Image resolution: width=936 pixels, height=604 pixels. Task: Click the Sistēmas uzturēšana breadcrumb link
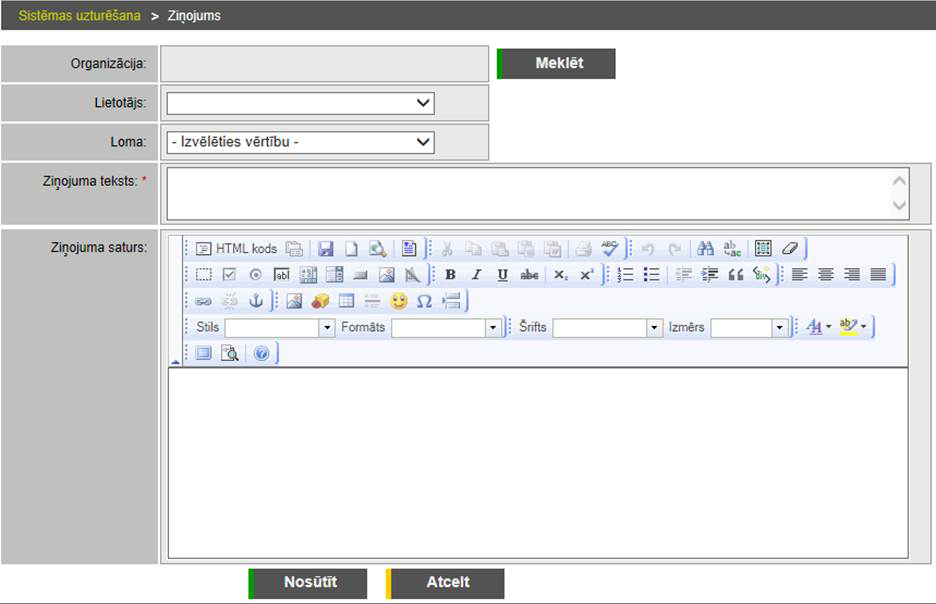coord(79,16)
